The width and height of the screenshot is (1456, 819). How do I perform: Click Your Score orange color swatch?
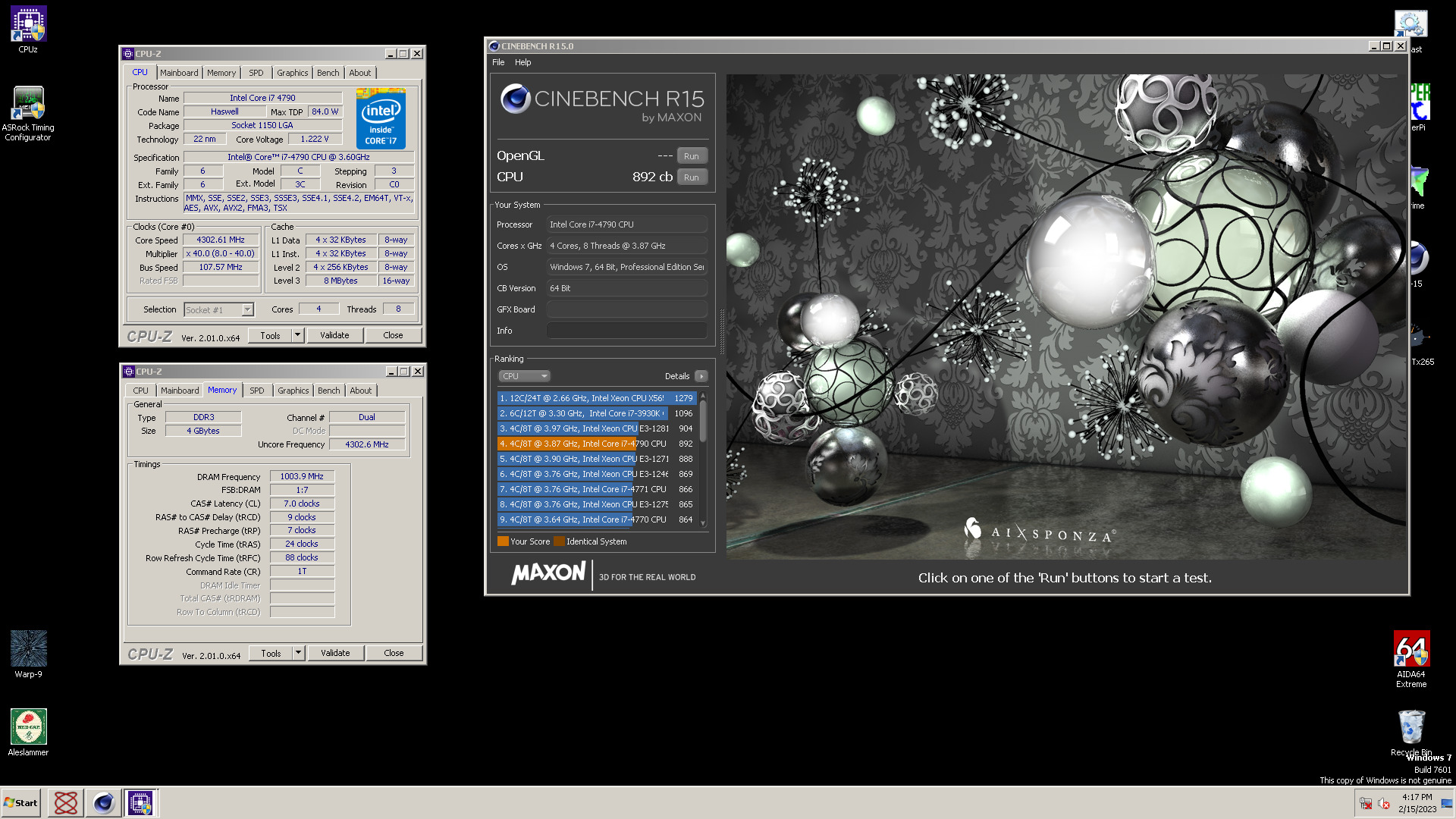[x=503, y=541]
